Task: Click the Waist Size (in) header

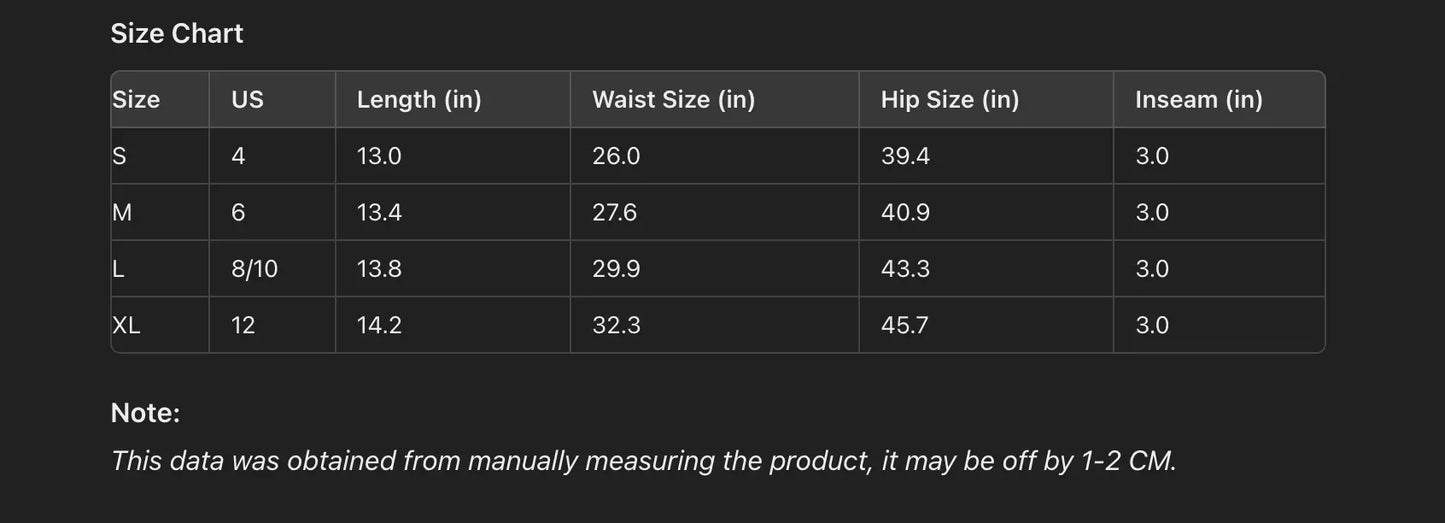Action: click(673, 100)
